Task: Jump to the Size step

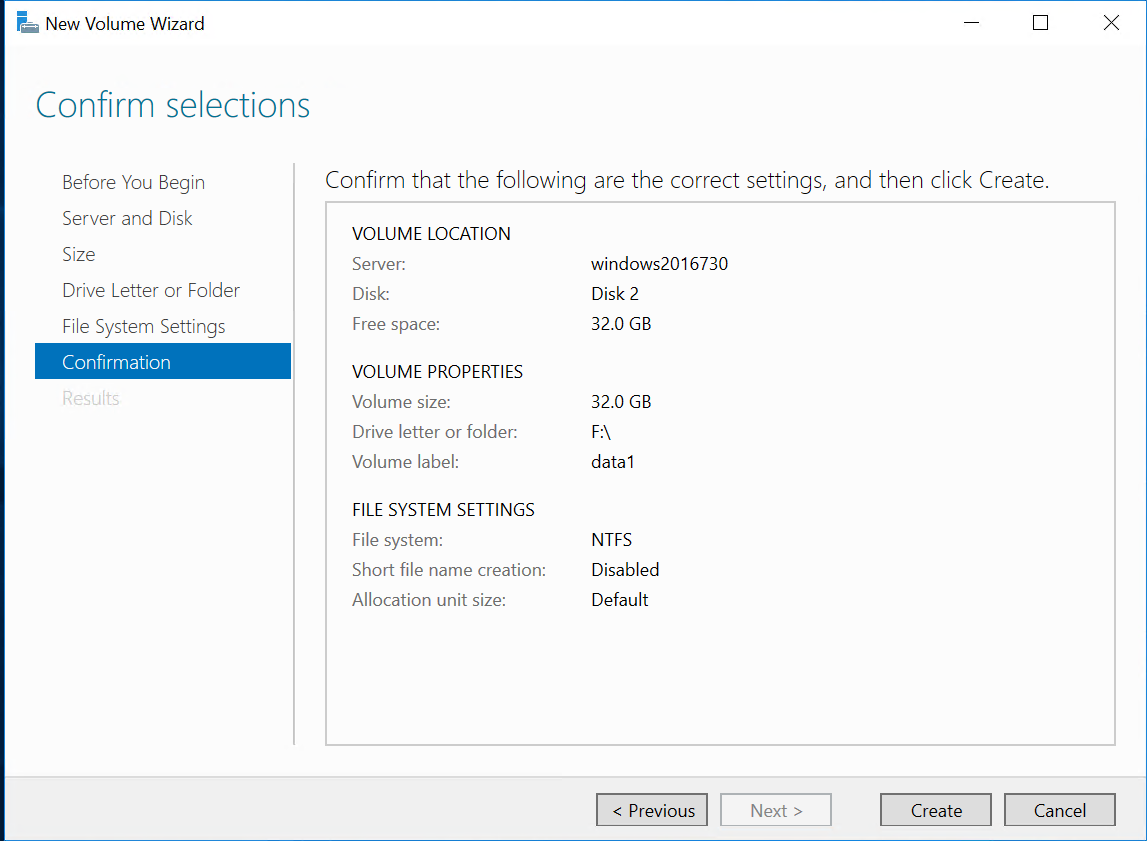Action: coord(79,254)
